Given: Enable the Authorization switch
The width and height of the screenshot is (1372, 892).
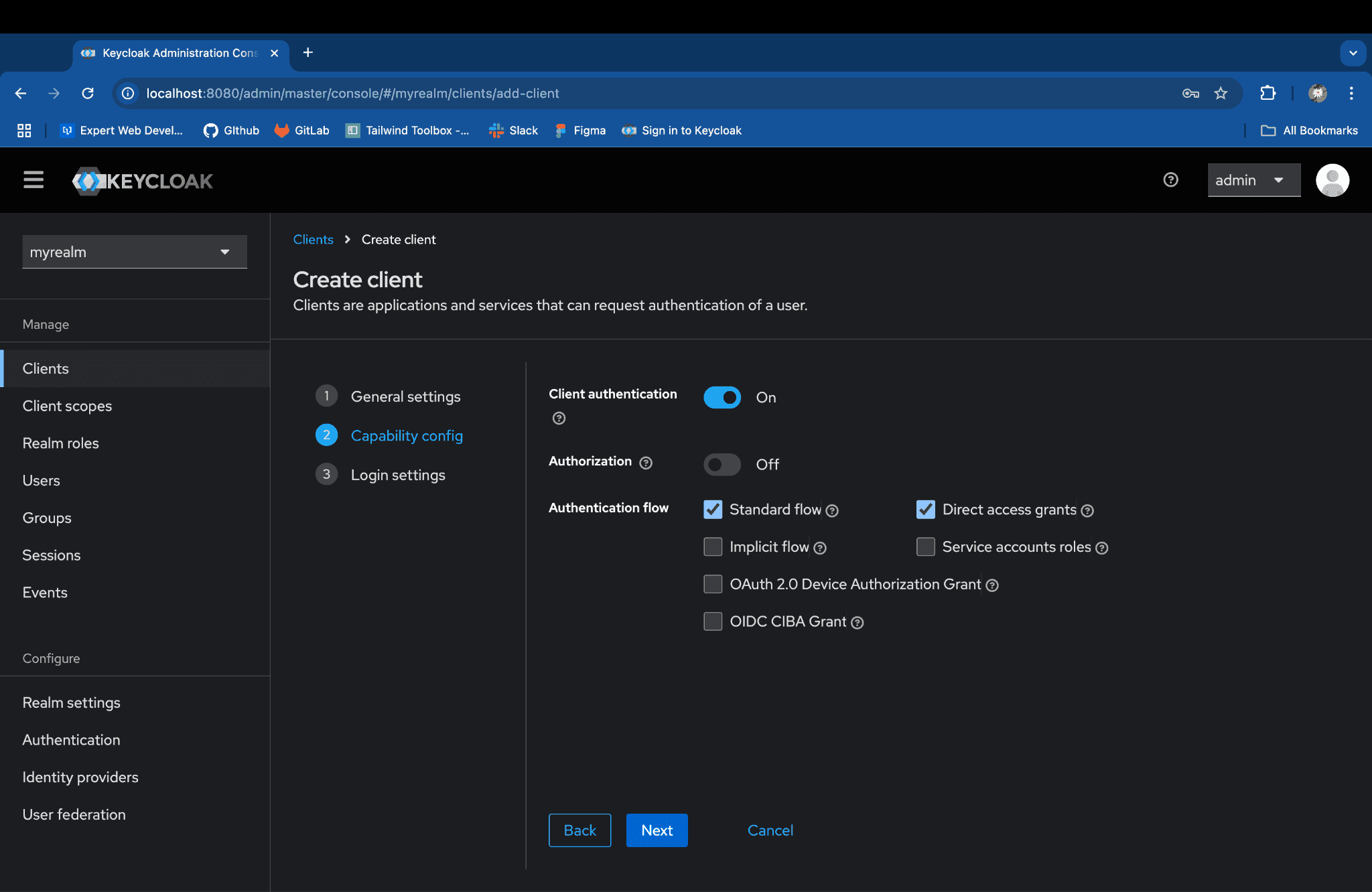Looking at the screenshot, I should point(722,464).
